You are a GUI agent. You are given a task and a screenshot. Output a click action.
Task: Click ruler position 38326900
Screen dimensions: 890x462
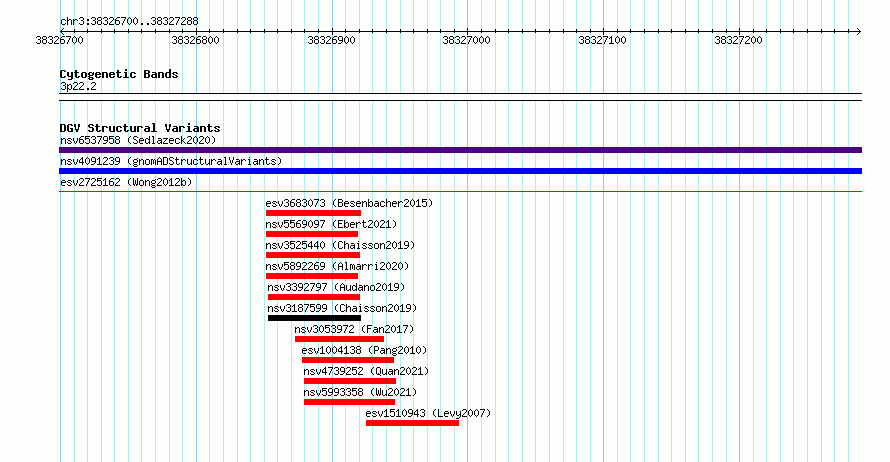tap(331, 40)
